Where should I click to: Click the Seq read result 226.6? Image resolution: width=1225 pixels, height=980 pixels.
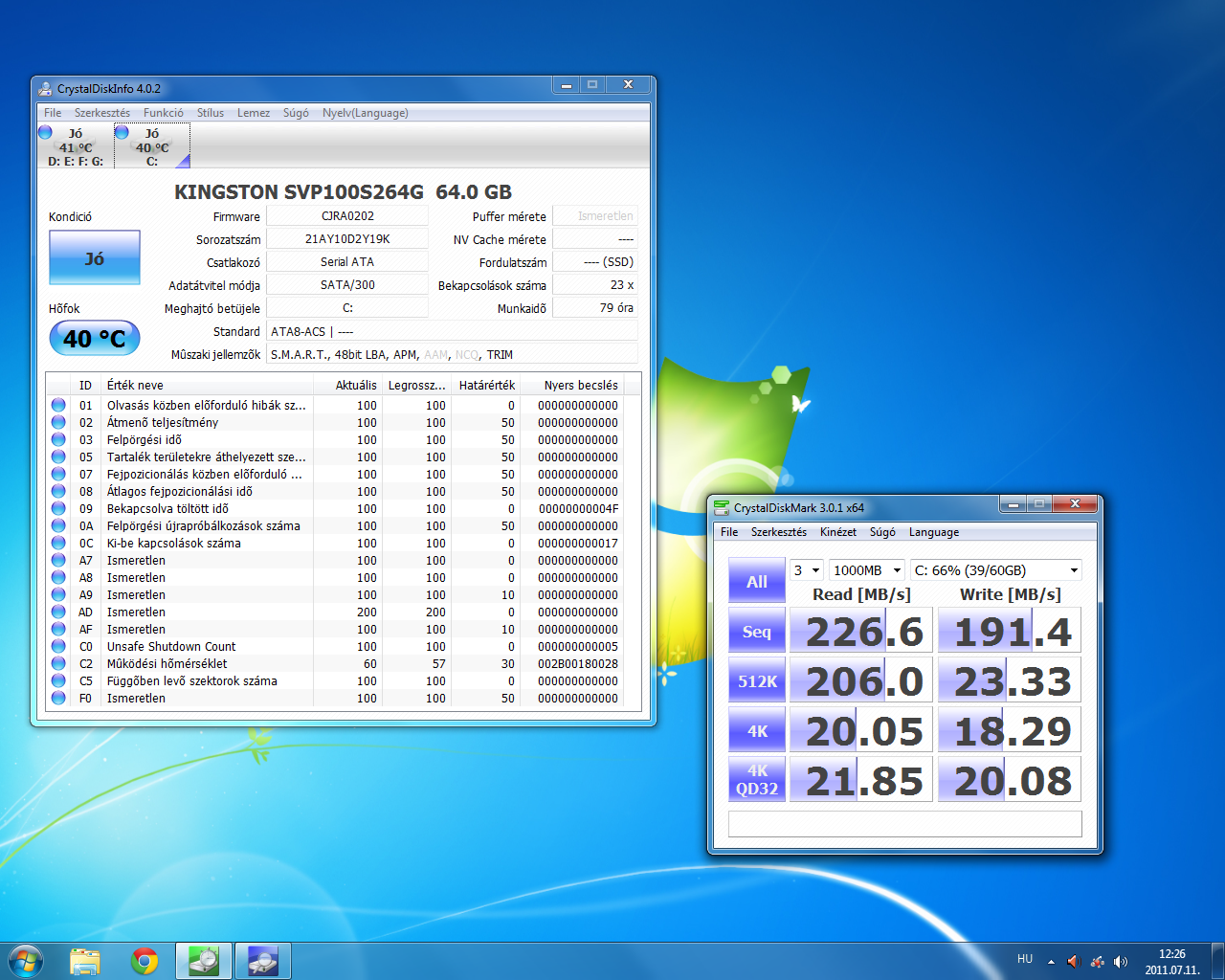point(861,632)
